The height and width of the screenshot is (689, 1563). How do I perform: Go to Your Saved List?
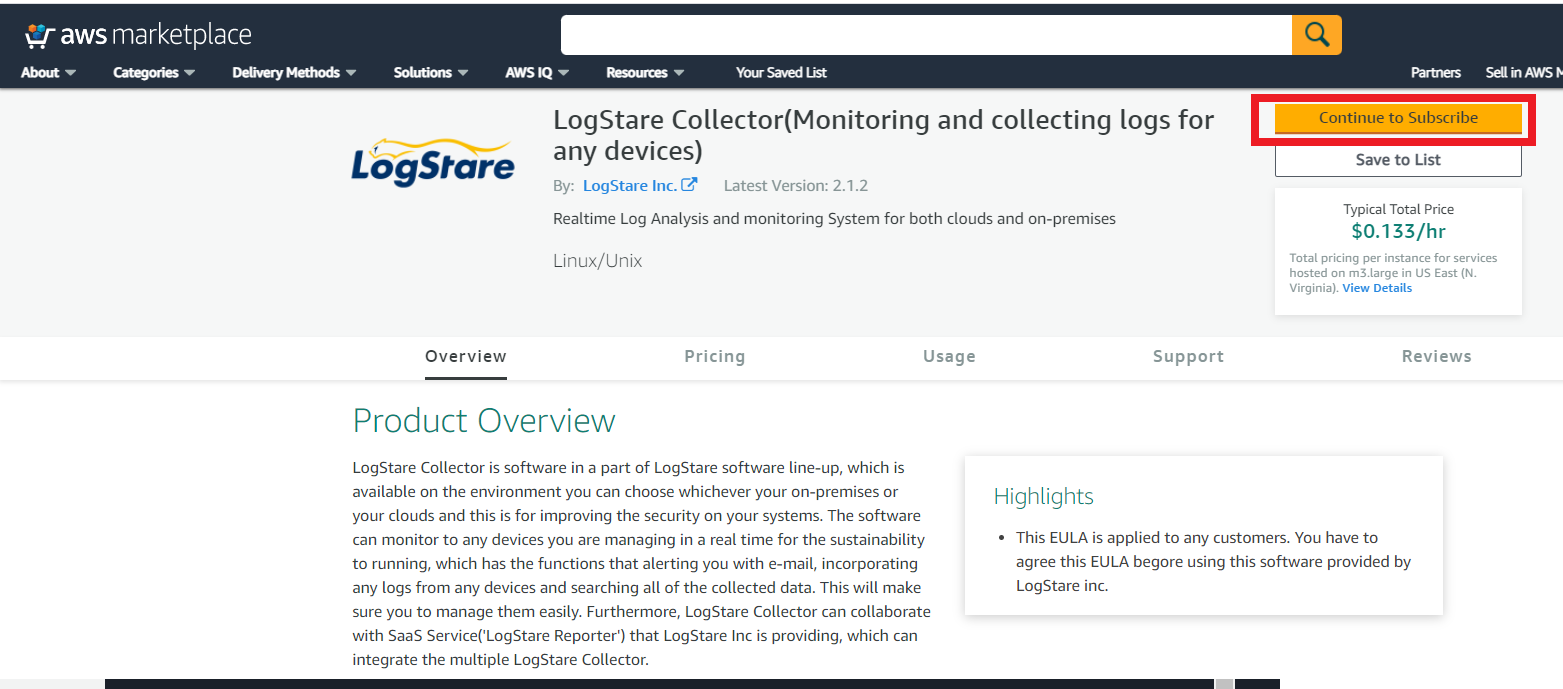point(781,72)
